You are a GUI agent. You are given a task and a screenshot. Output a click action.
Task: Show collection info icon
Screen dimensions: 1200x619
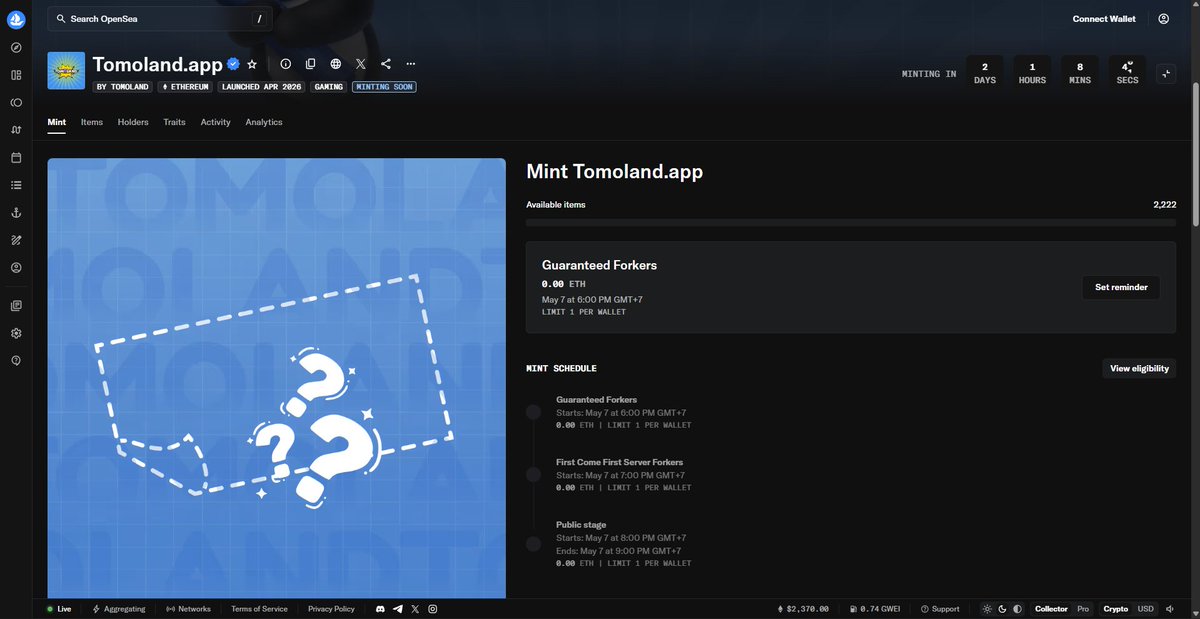[285, 64]
